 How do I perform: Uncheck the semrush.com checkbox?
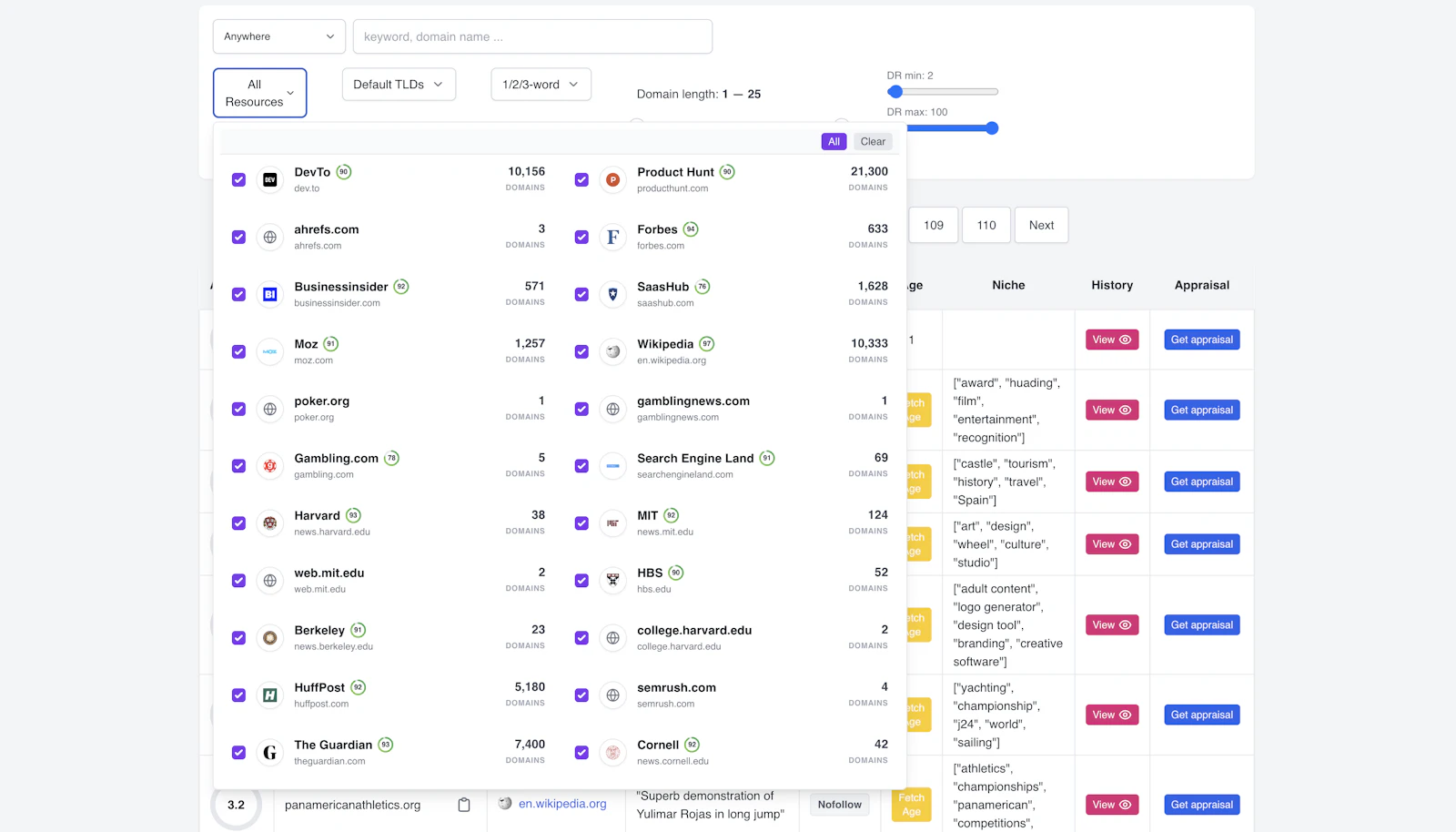581,695
